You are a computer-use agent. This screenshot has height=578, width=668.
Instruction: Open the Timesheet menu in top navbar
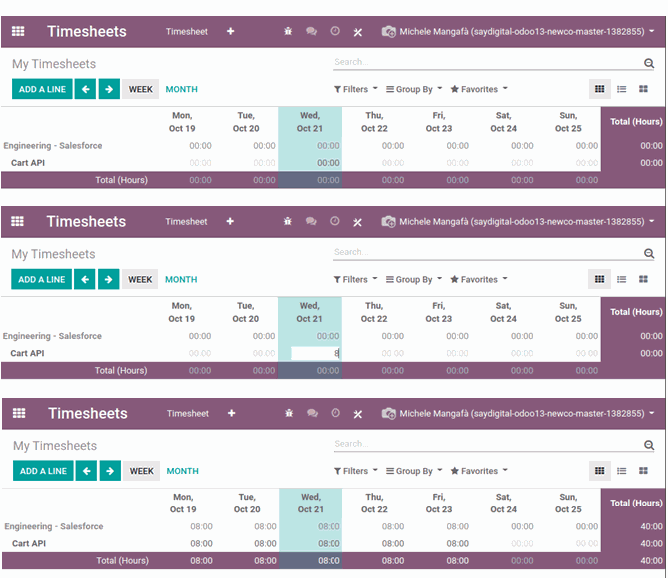tap(186, 32)
